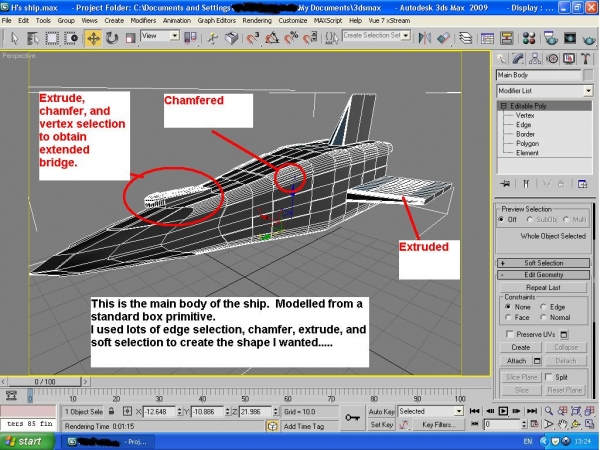Open Customize menu

[292, 21]
